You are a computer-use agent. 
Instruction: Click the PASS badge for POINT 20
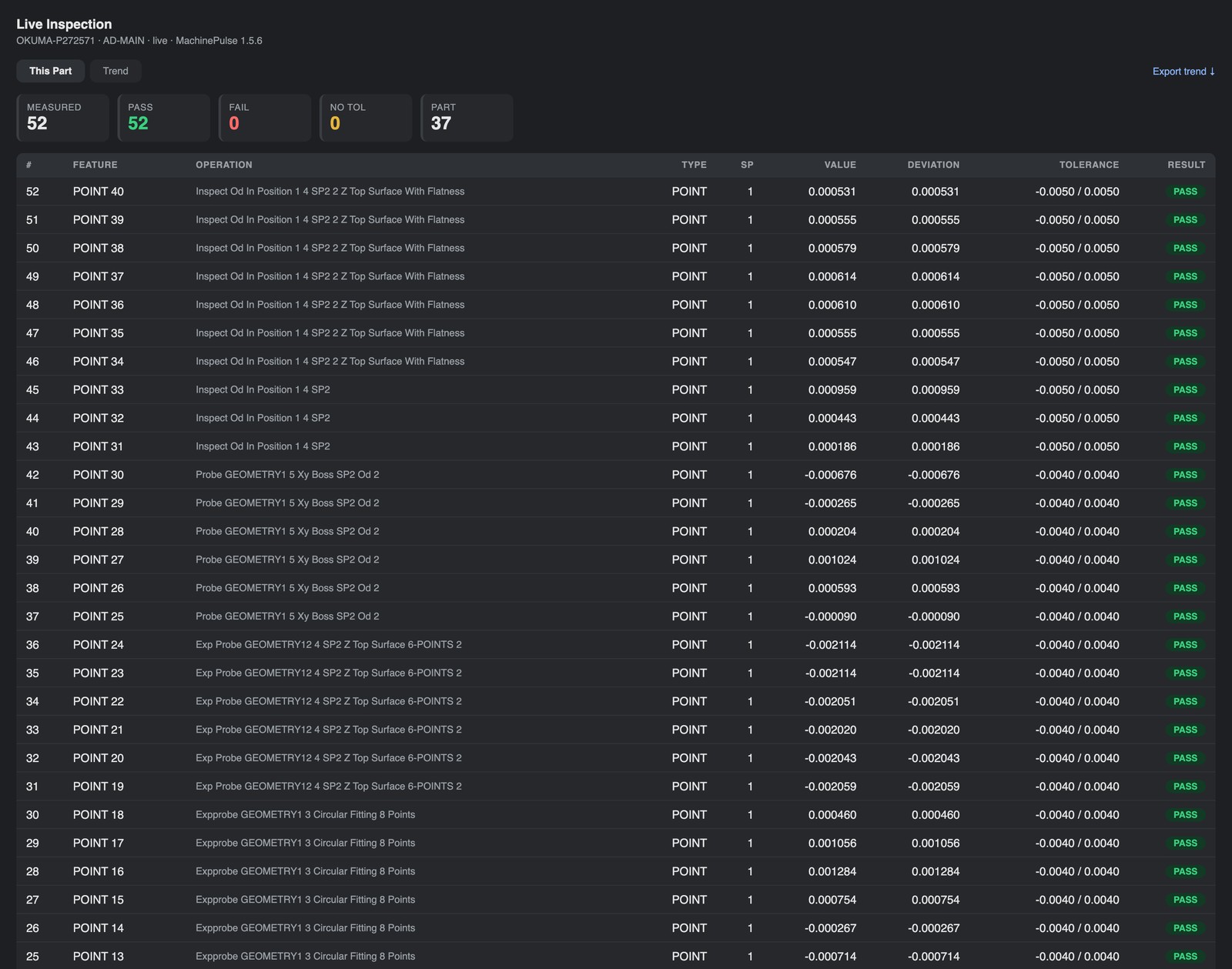pyautogui.click(x=1185, y=758)
